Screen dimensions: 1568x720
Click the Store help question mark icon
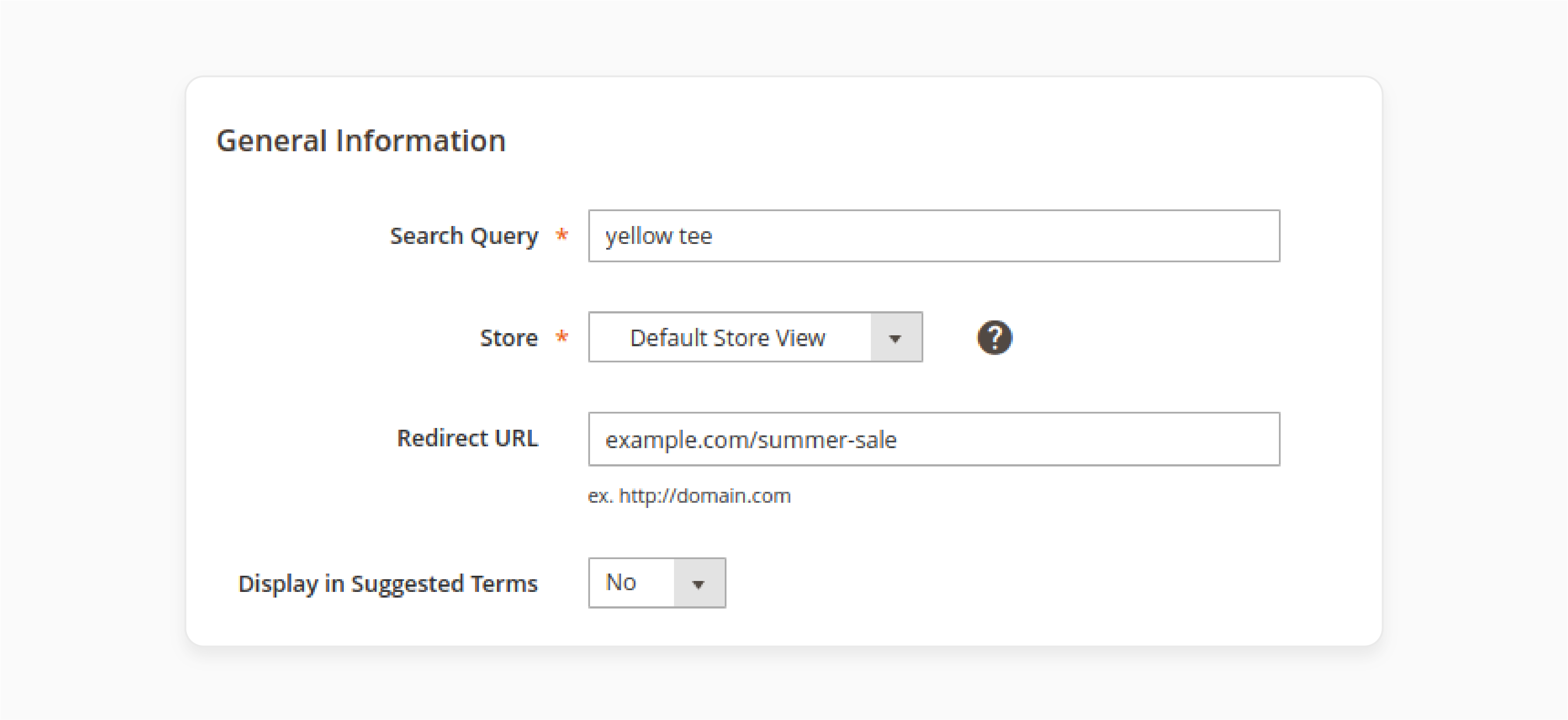[x=995, y=337]
